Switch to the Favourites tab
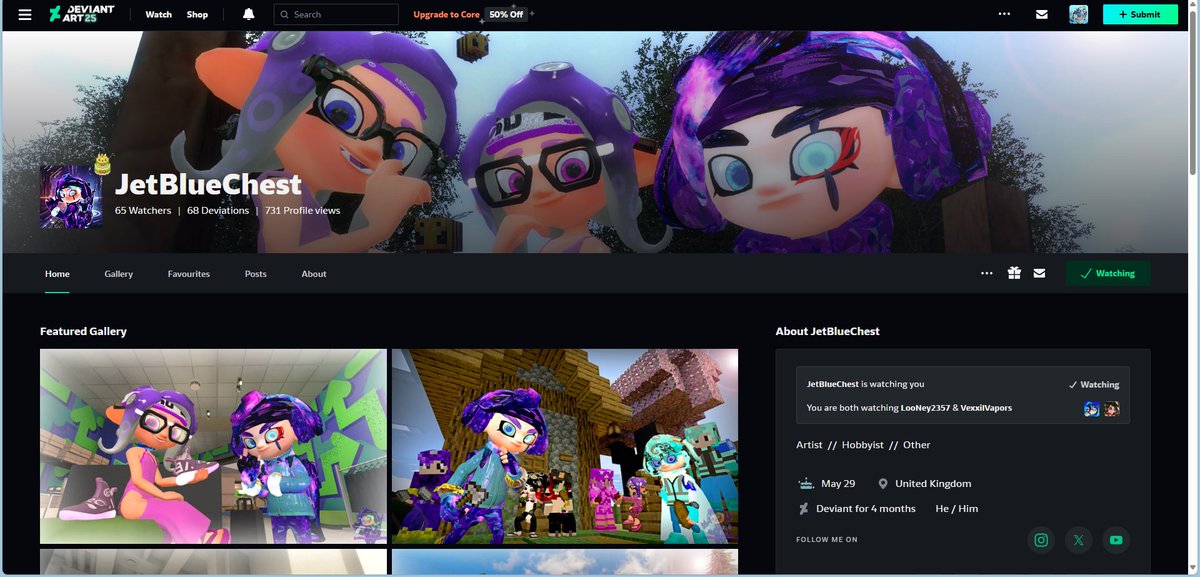The width and height of the screenshot is (1200, 577). [x=189, y=274]
